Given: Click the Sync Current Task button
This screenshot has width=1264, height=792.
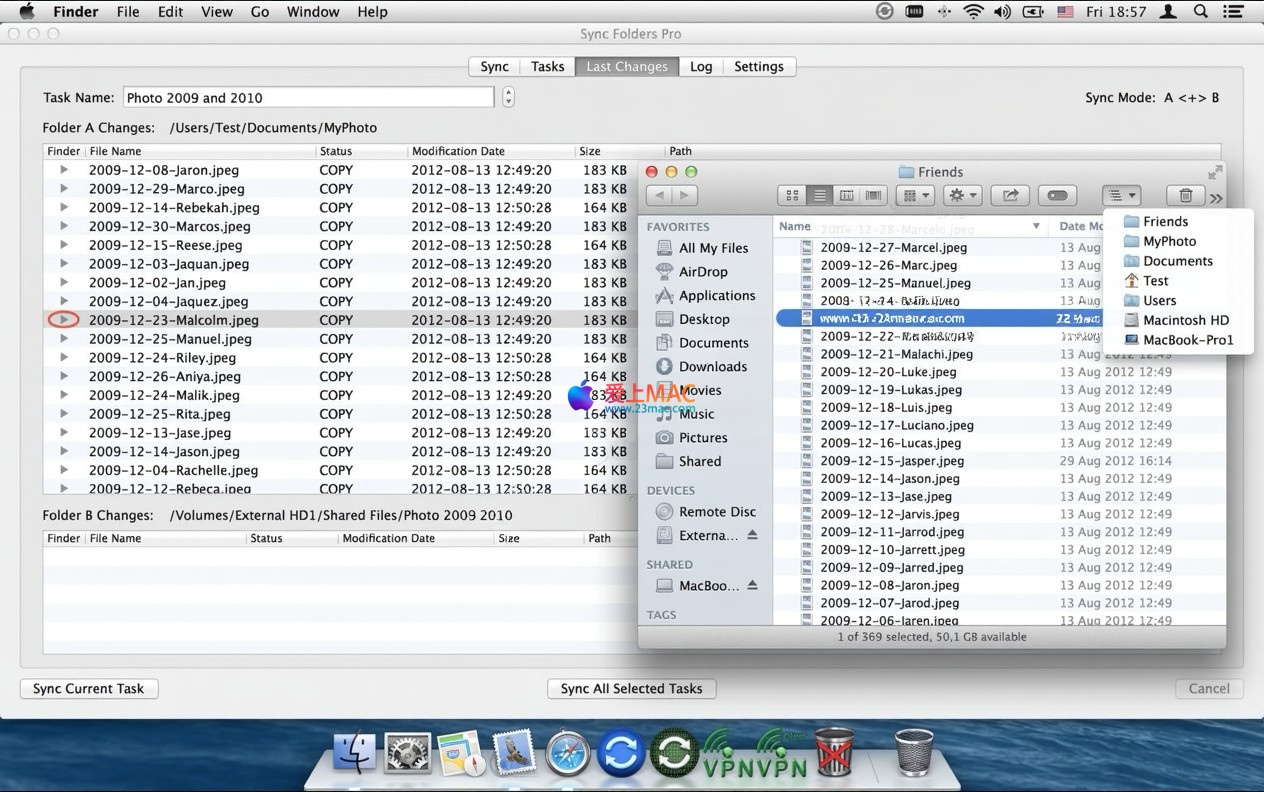Looking at the screenshot, I should tap(89, 689).
